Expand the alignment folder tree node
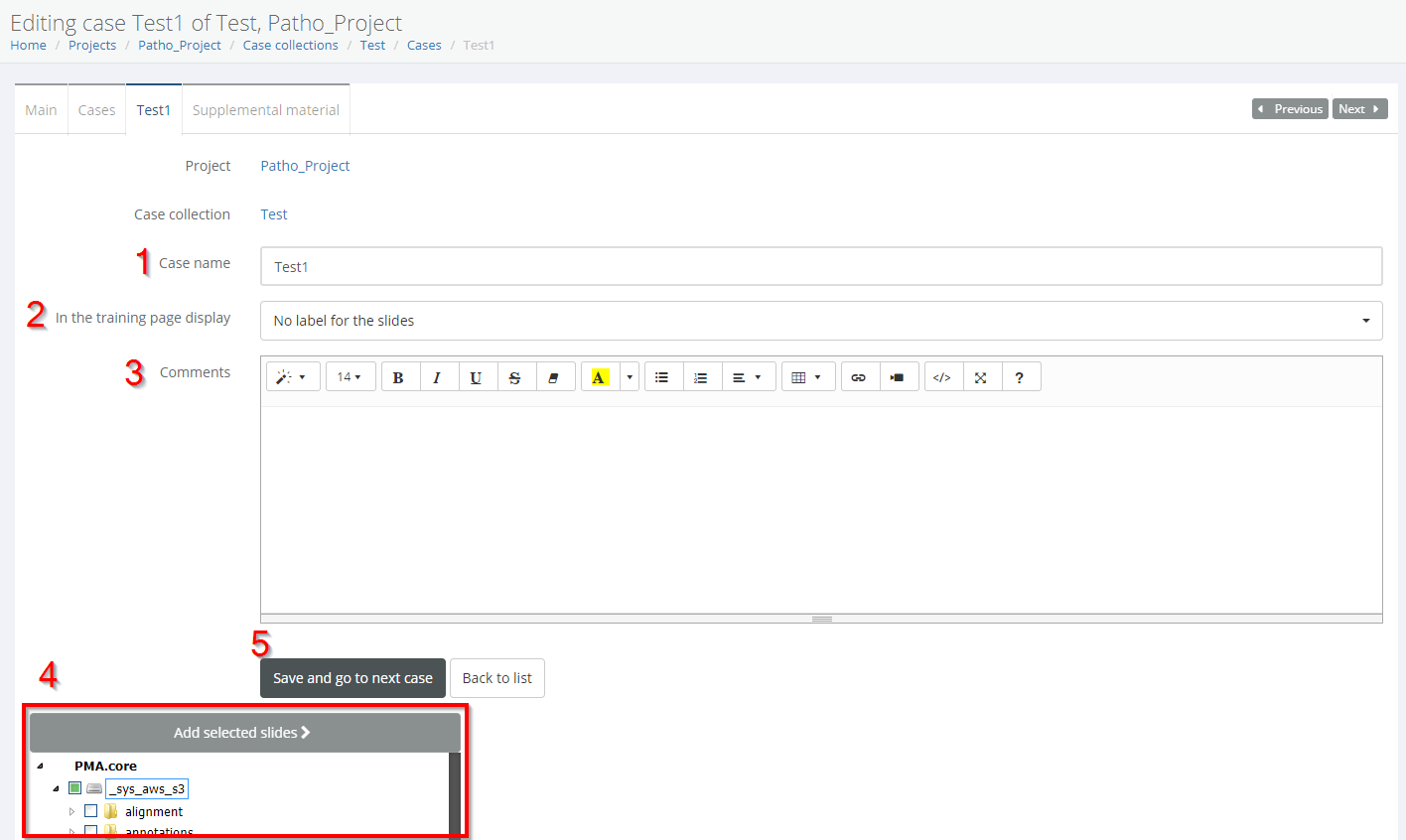This screenshot has width=1406, height=840. coord(71,811)
